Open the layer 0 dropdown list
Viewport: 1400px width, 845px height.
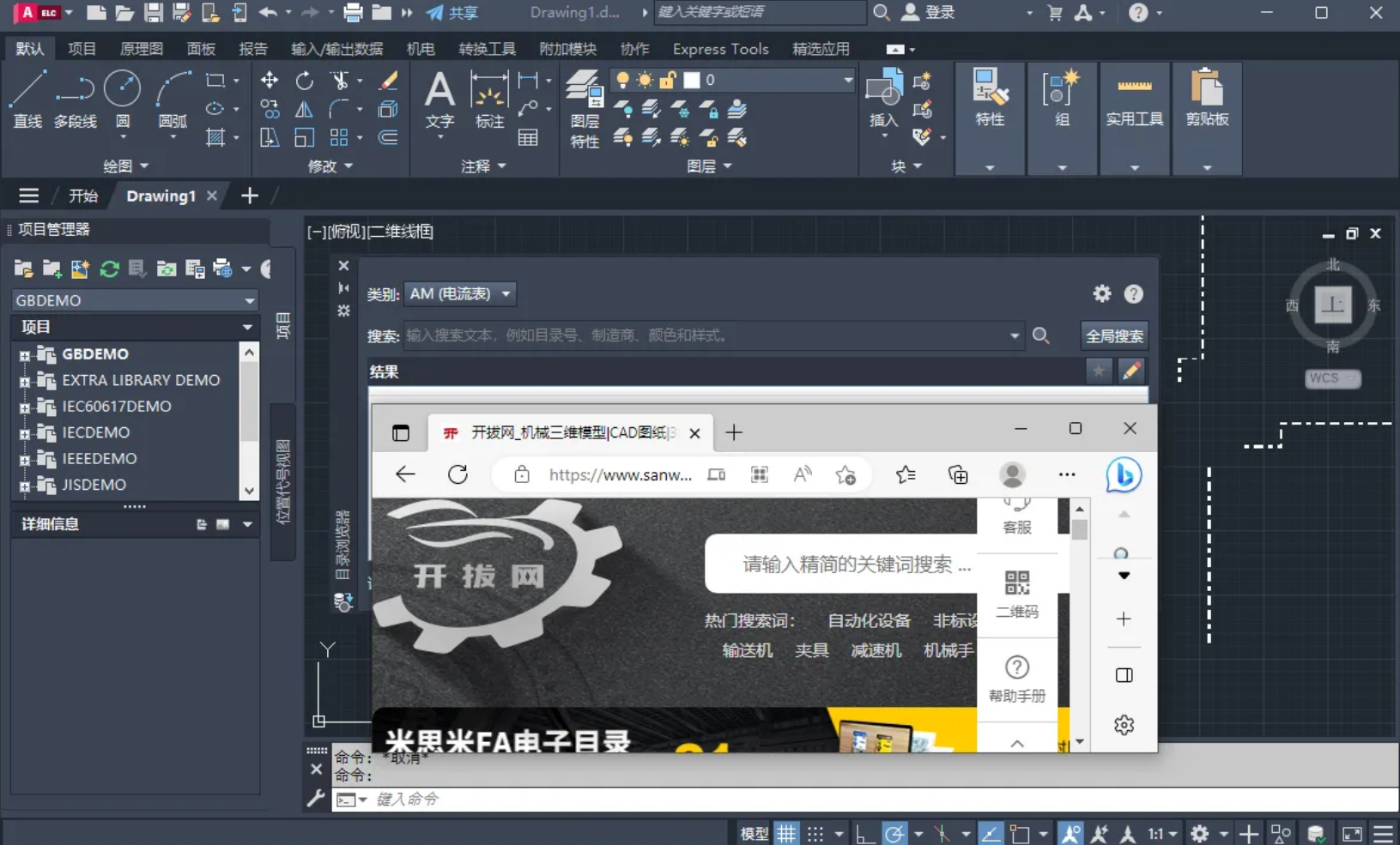click(x=848, y=80)
